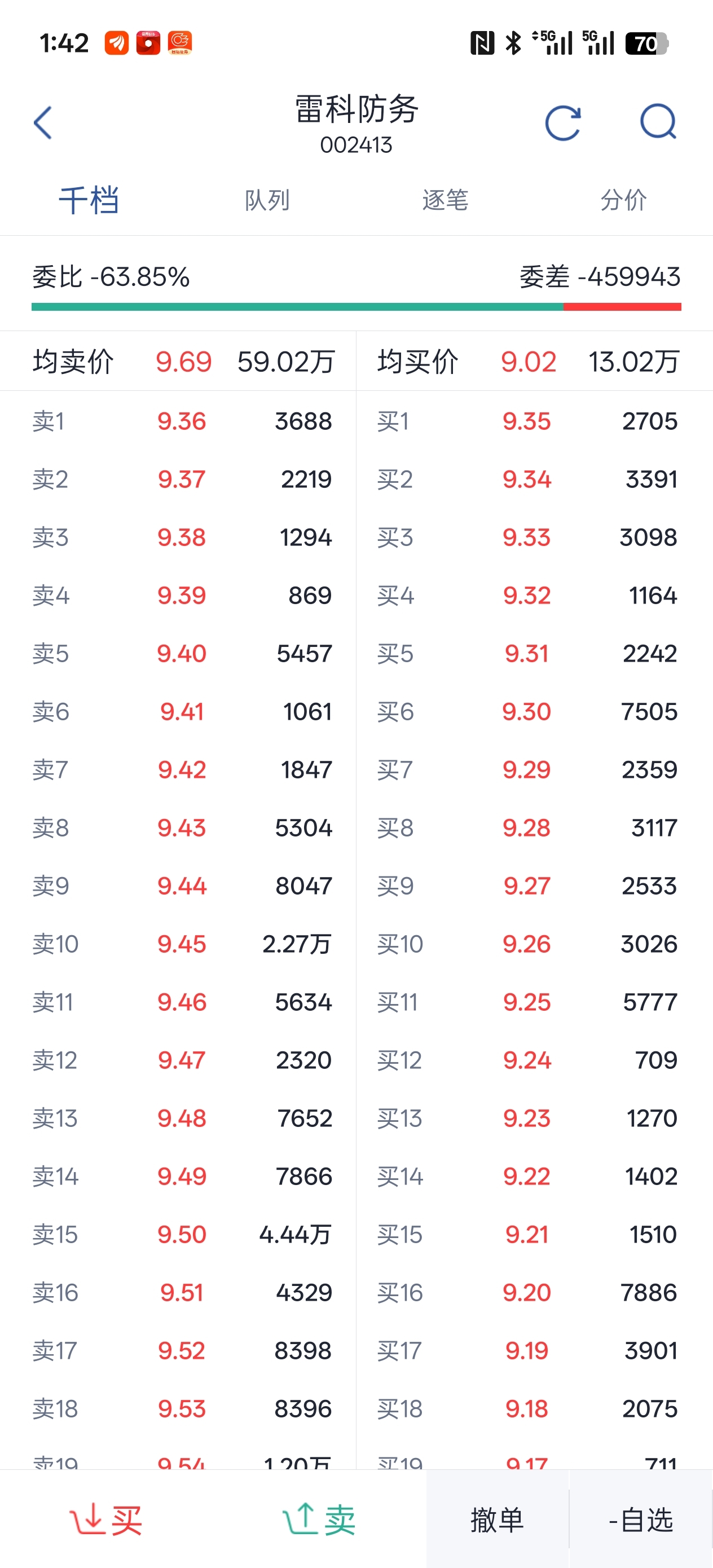Image resolution: width=713 pixels, height=1568 pixels.
Task: Tap the battery level indicator
Action: [646, 43]
